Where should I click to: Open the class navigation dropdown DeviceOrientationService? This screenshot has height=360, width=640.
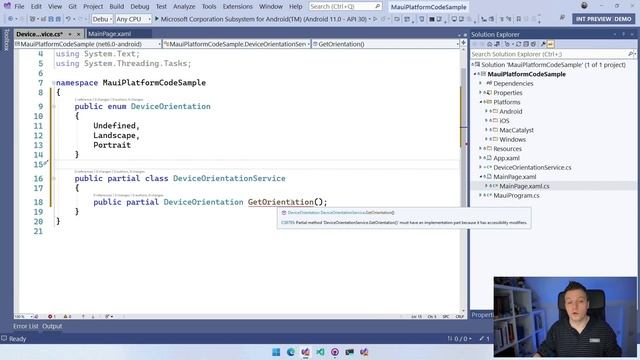pyautogui.click(x=237, y=44)
